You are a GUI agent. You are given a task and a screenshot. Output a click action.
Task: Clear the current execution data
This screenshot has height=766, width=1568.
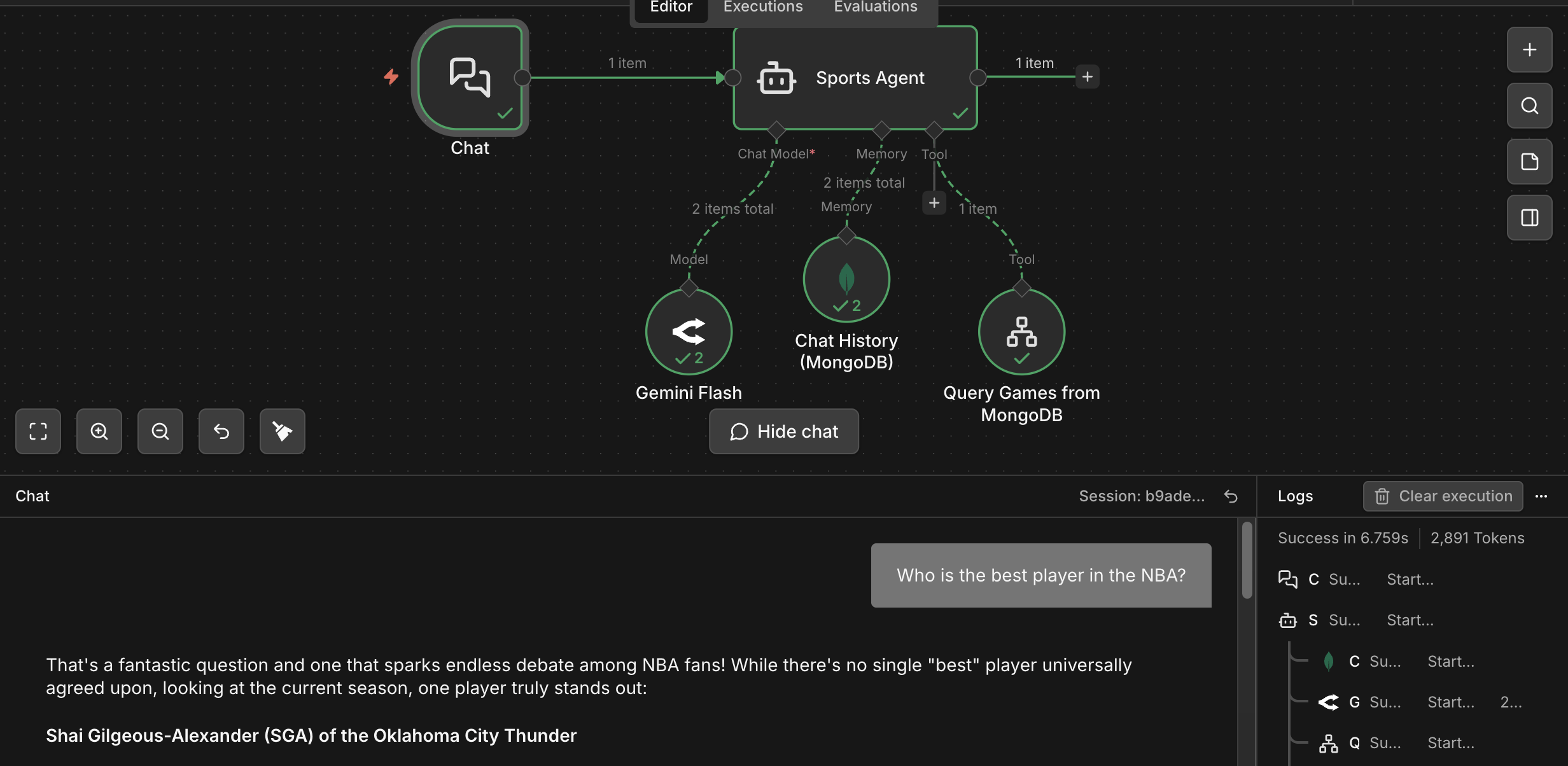pos(1443,496)
